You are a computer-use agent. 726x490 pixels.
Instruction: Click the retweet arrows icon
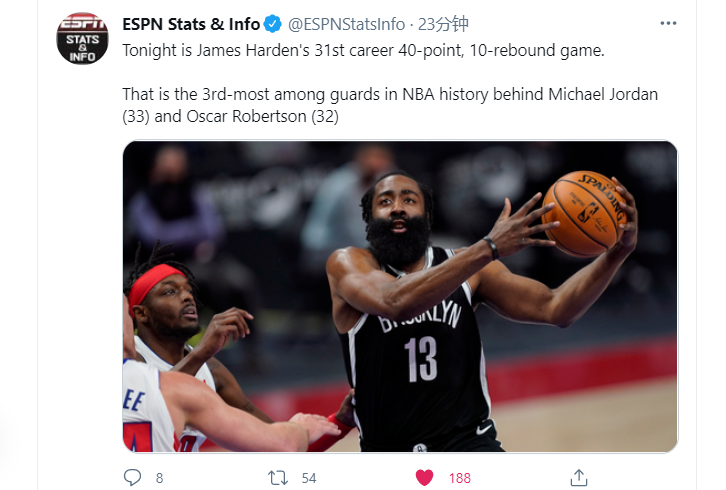click(278, 477)
